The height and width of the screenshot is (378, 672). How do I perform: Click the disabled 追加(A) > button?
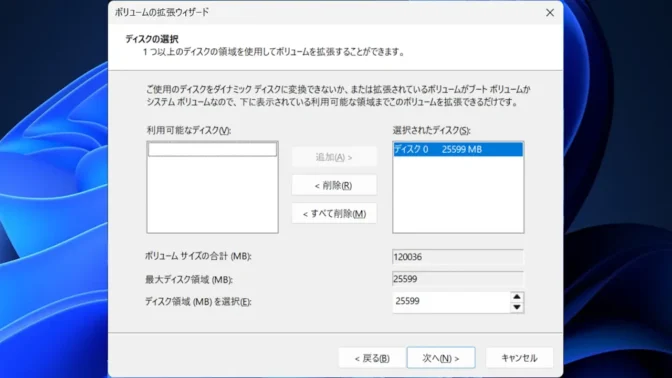pyautogui.click(x=334, y=157)
